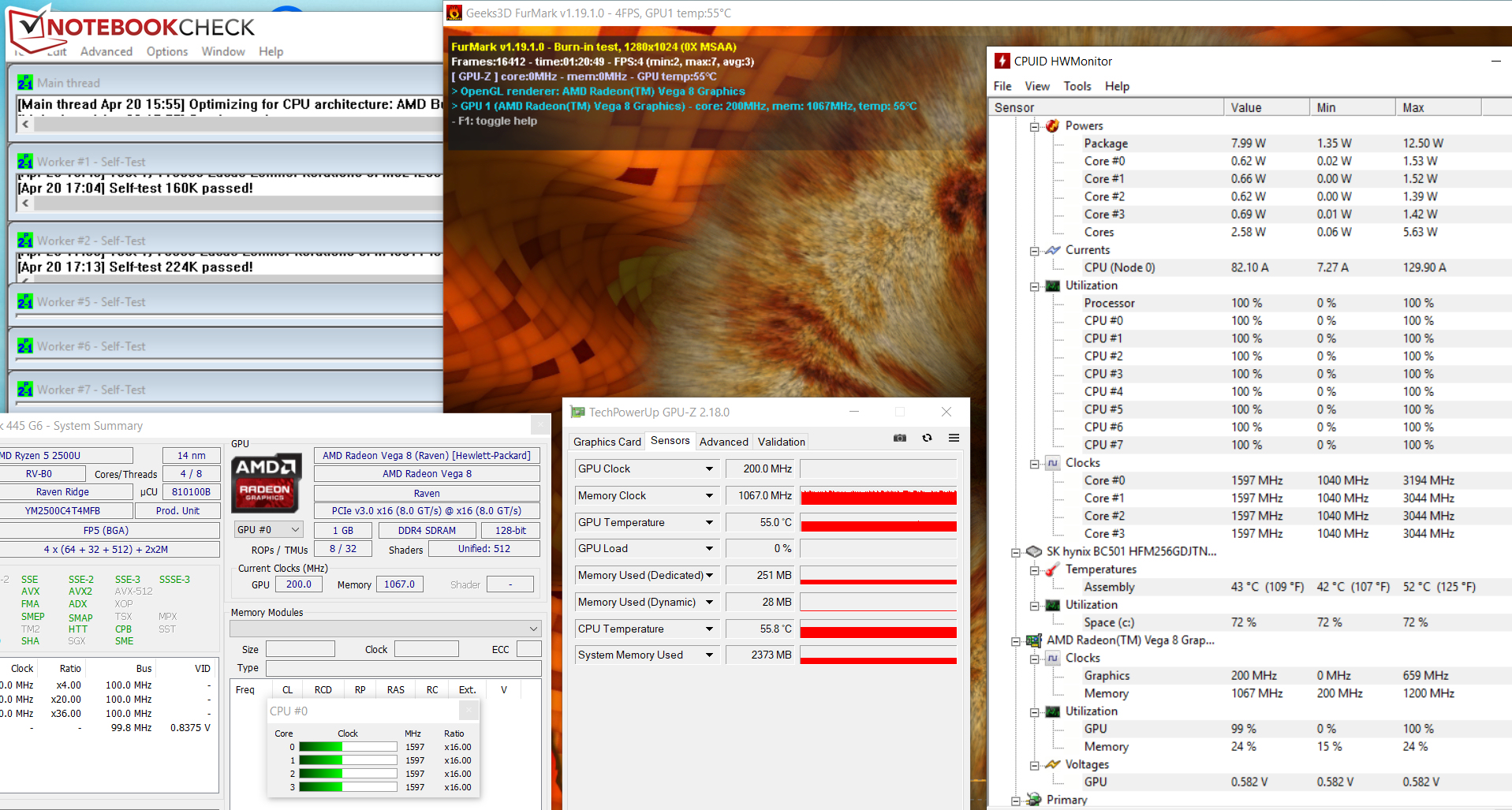Click the GPU Clocks icon under Vega 8
Screen dimensions: 1512x810
pos(1052,658)
